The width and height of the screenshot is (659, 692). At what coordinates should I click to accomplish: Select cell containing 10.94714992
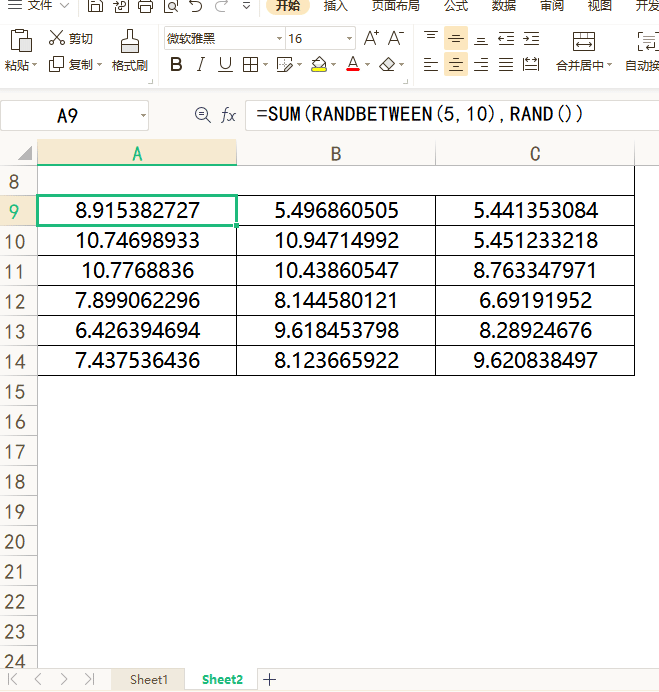pos(336,241)
